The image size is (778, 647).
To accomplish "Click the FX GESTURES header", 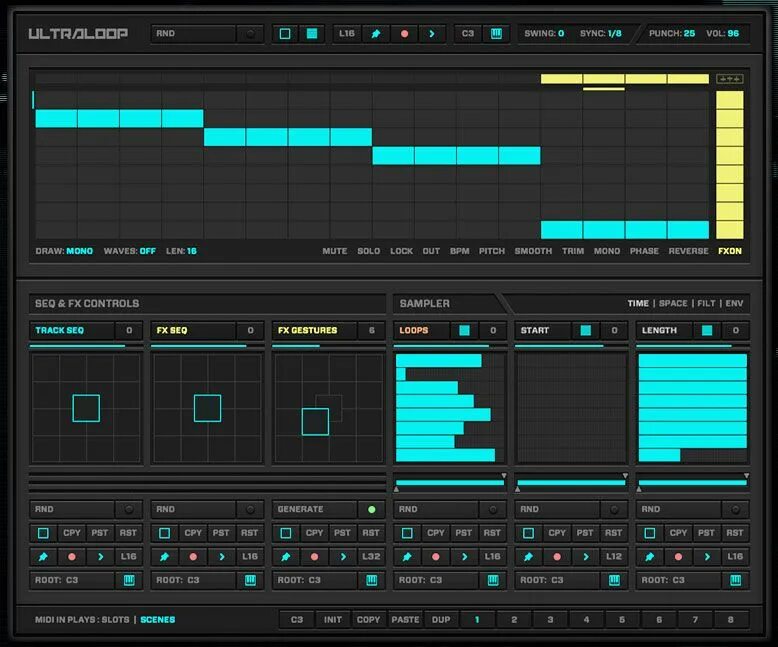I will (x=315, y=330).
